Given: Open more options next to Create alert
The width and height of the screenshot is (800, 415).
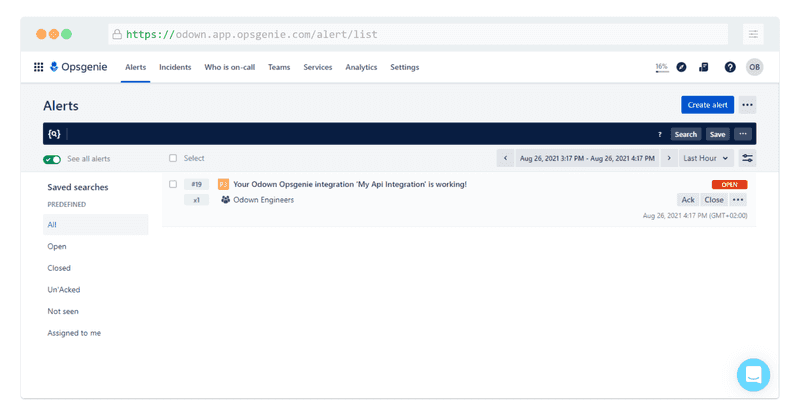Looking at the screenshot, I should (x=747, y=105).
